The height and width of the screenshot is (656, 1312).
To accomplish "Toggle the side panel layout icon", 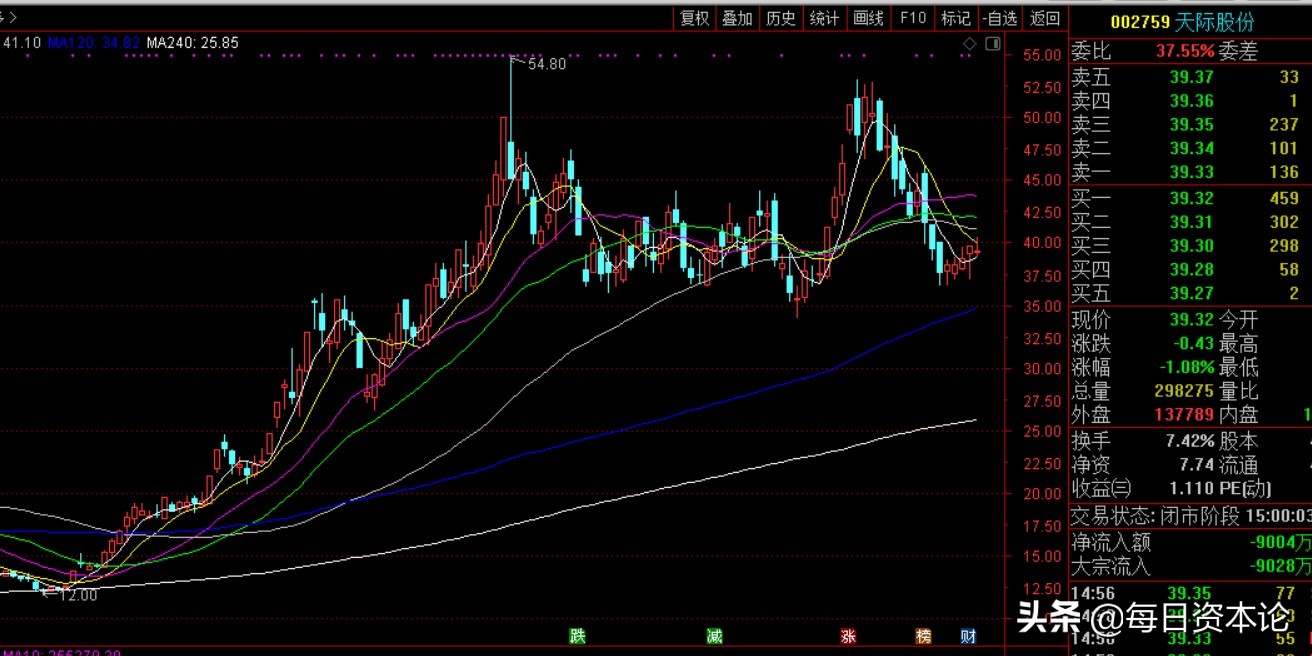I will [992, 44].
